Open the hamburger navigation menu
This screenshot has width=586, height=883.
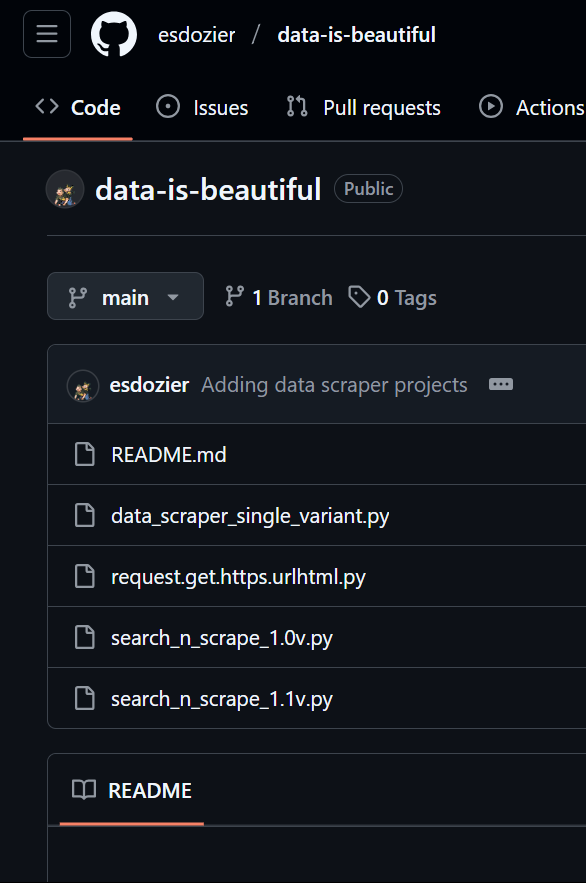pyautogui.click(x=47, y=34)
